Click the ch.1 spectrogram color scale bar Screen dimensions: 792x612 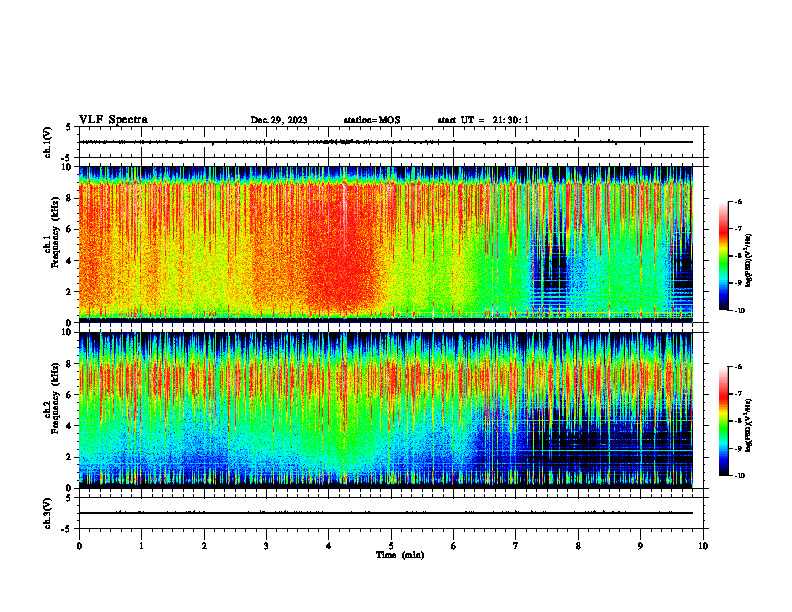pos(723,256)
